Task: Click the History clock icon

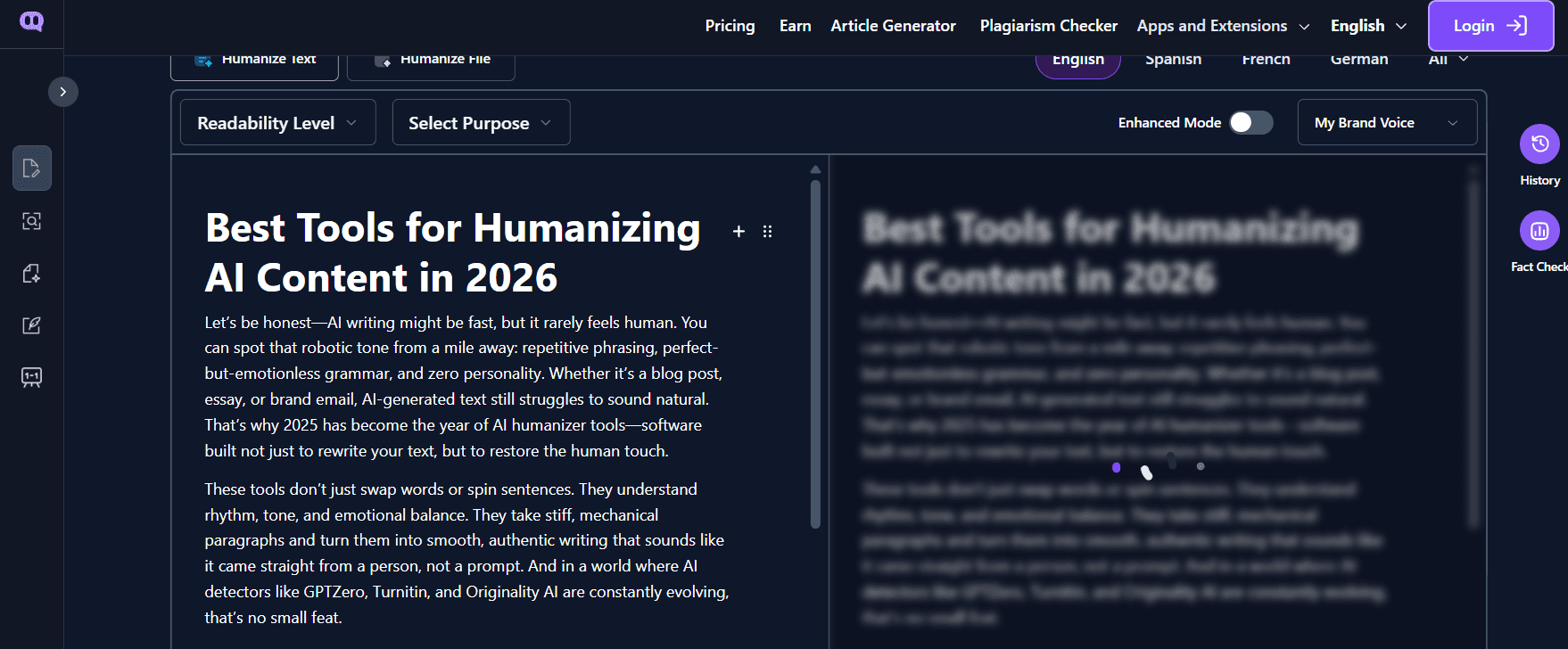Action: (x=1539, y=144)
